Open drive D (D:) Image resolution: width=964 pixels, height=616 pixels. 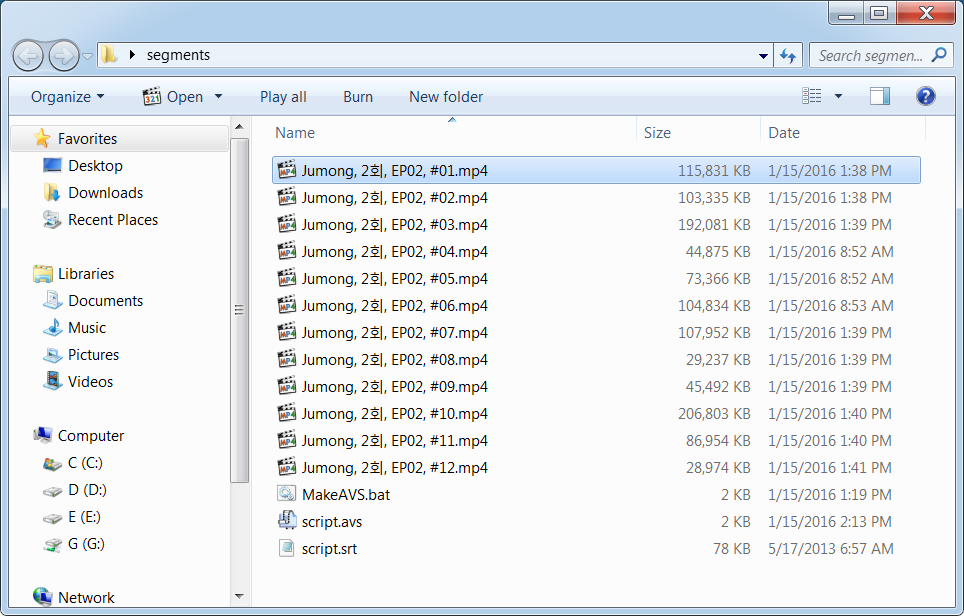pyautogui.click(x=87, y=490)
